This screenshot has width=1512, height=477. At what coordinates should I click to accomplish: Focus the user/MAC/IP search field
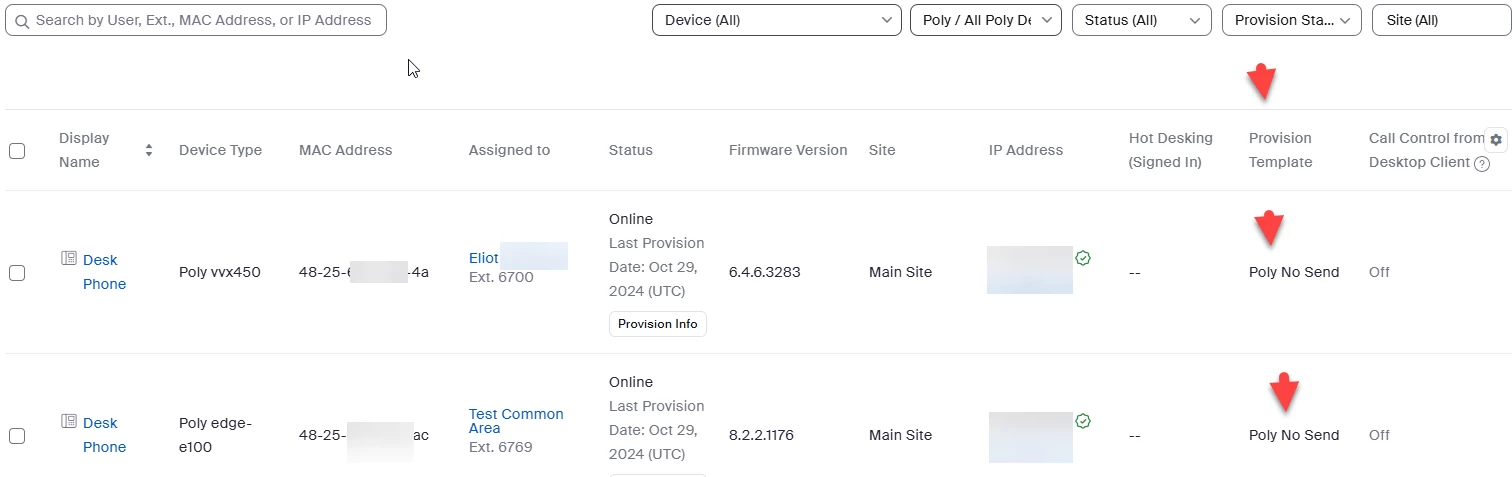[x=196, y=20]
